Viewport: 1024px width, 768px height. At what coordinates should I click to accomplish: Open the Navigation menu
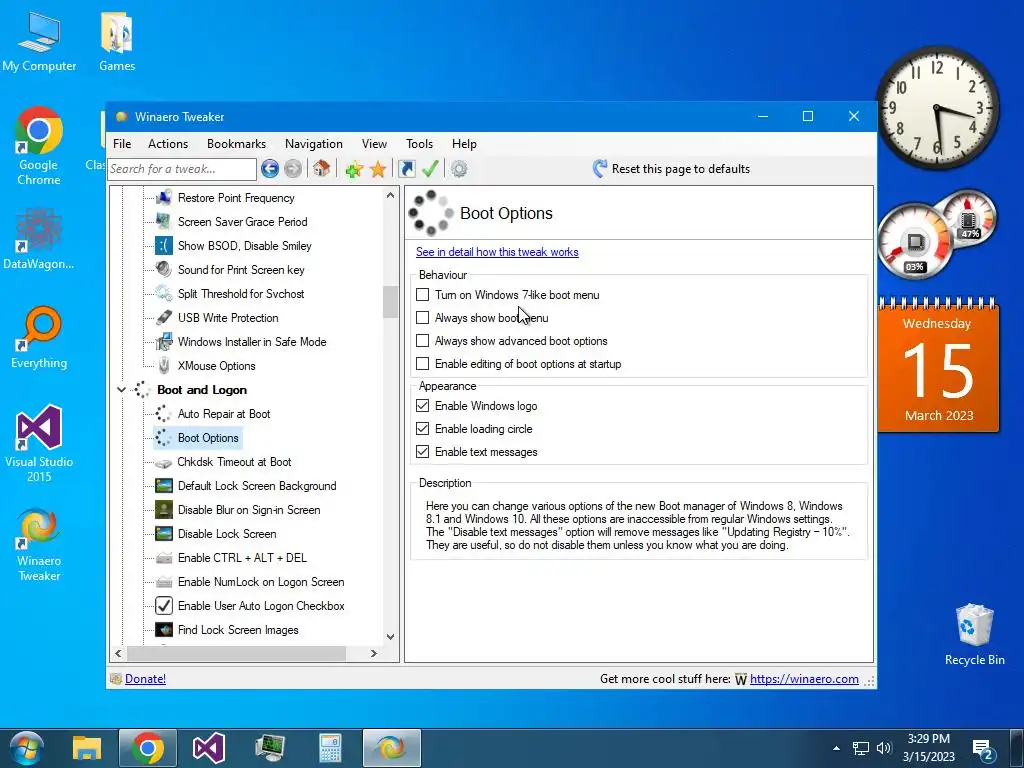click(x=313, y=144)
